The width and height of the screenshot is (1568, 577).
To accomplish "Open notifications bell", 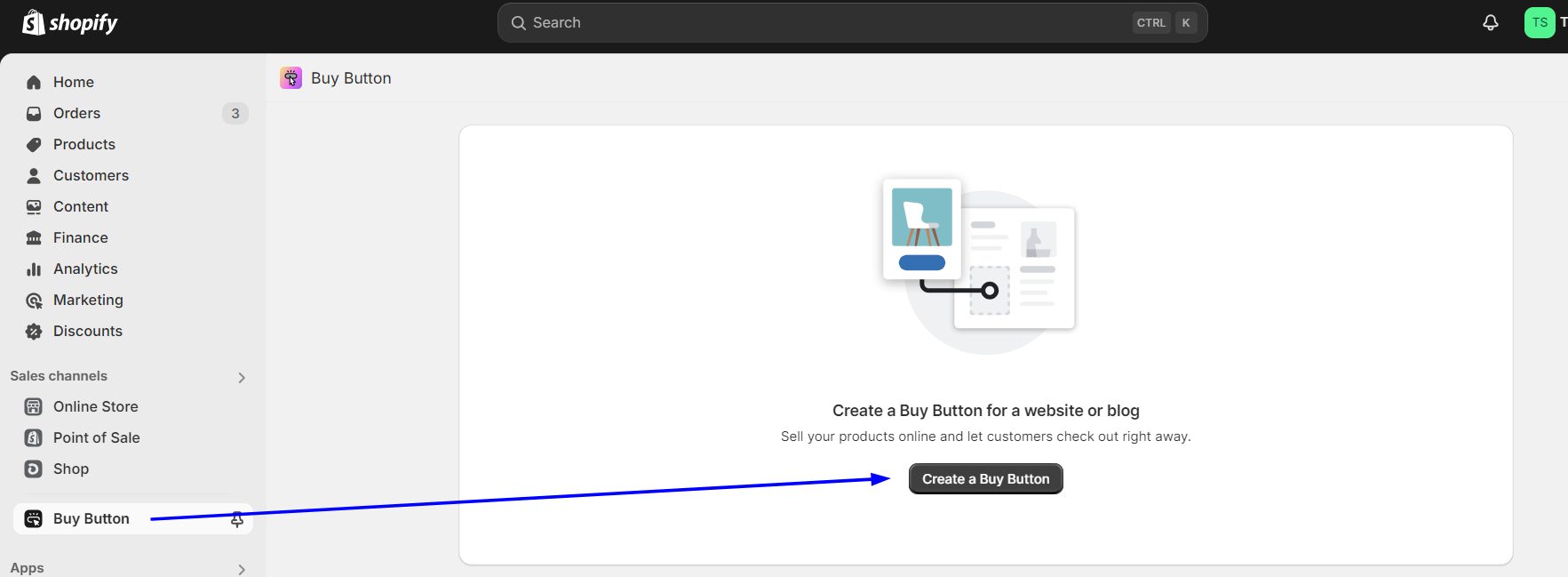I will tap(1491, 22).
